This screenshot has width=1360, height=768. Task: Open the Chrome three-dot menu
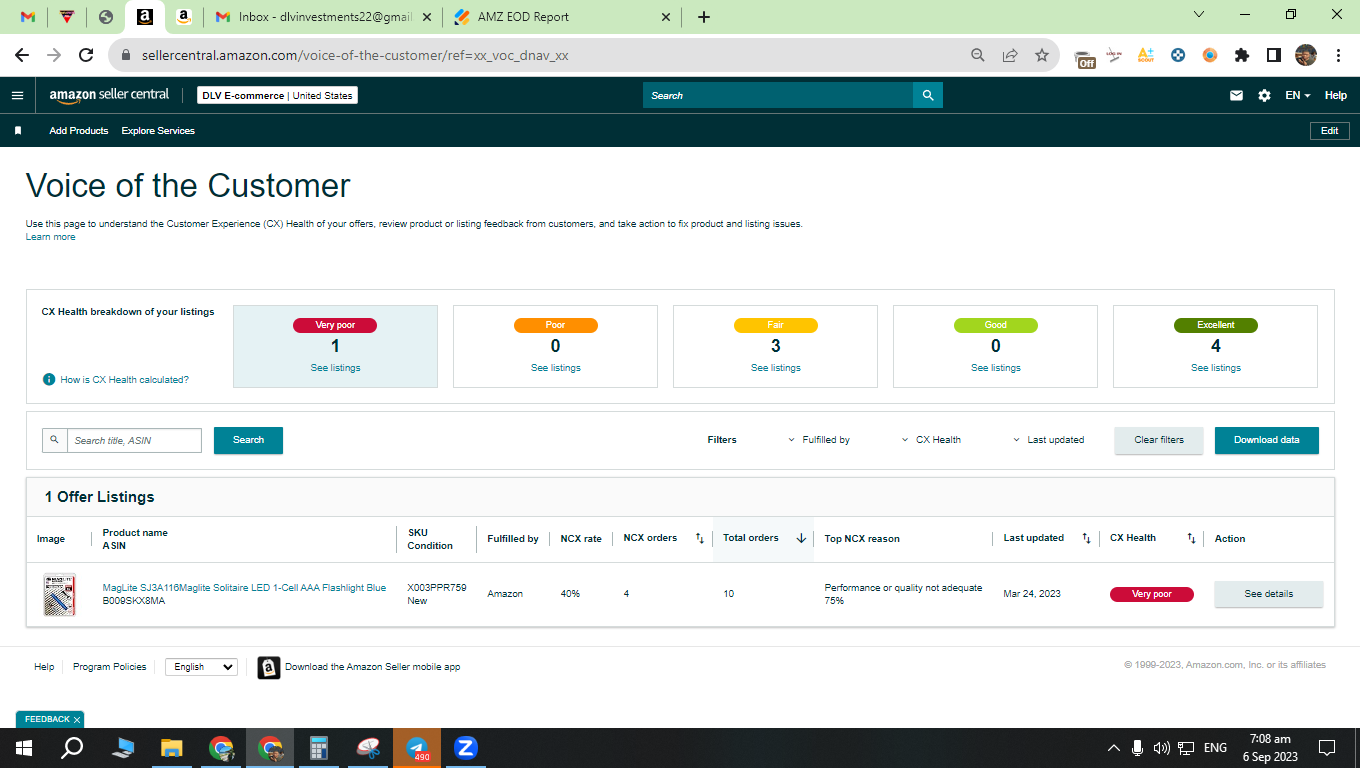tap(1338, 56)
